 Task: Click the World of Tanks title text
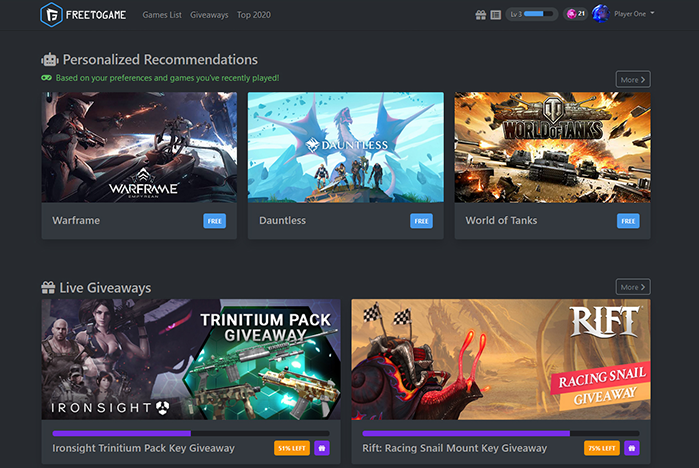(x=502, y=221)
